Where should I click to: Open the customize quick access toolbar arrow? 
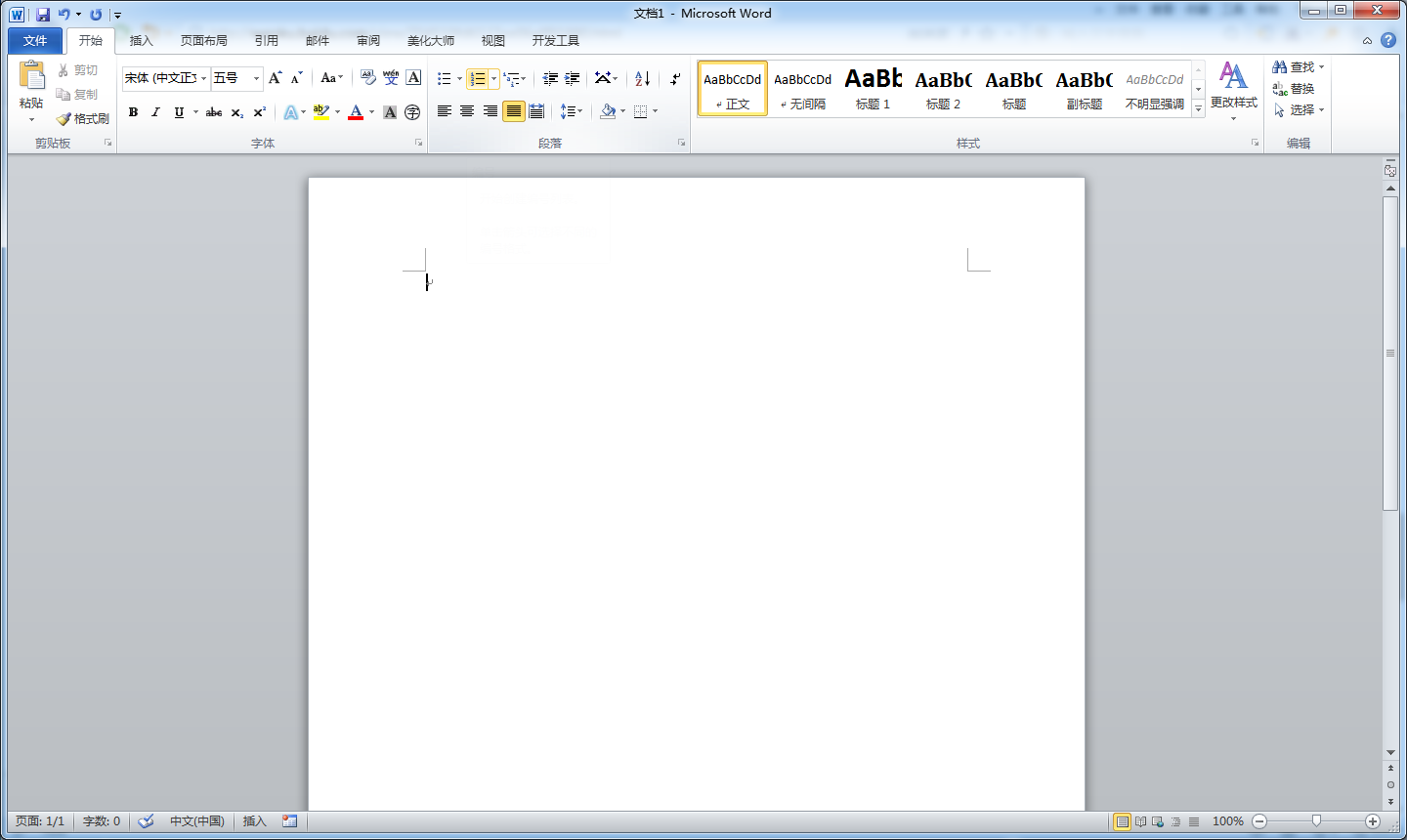pyautogui.click(x=117, y=15)
